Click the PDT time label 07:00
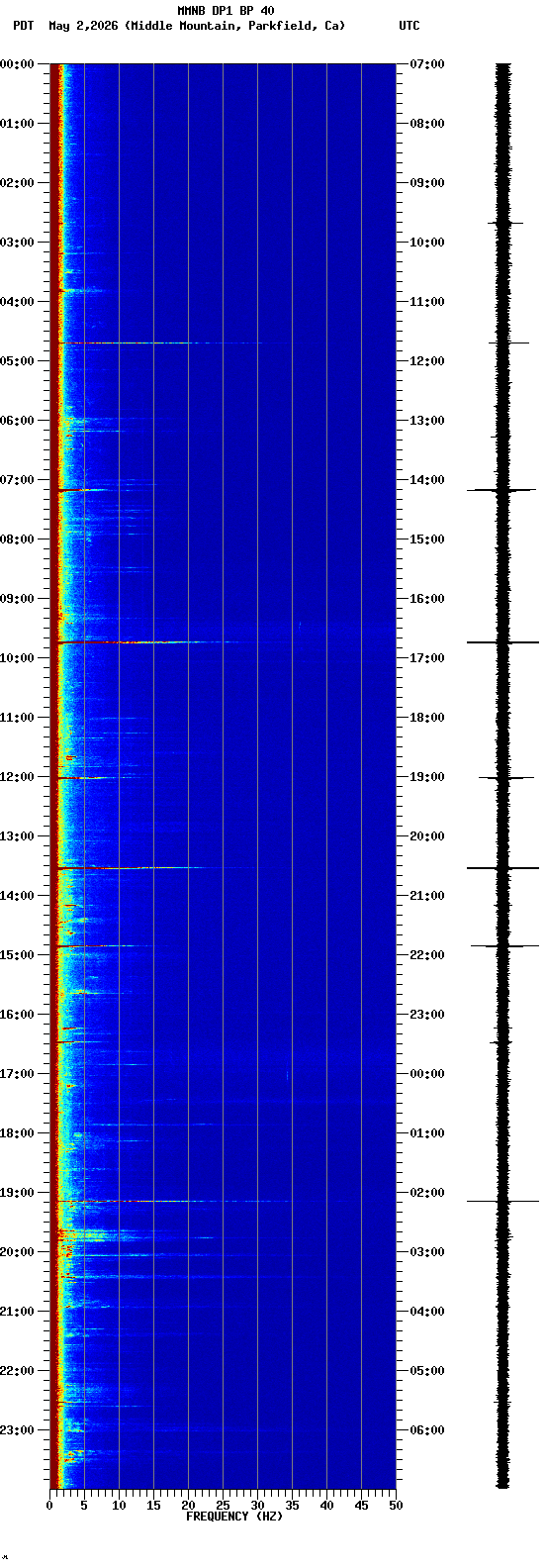Image resolution: width=546 pixels, height=1568 pixels. click(x=17, y=480)
